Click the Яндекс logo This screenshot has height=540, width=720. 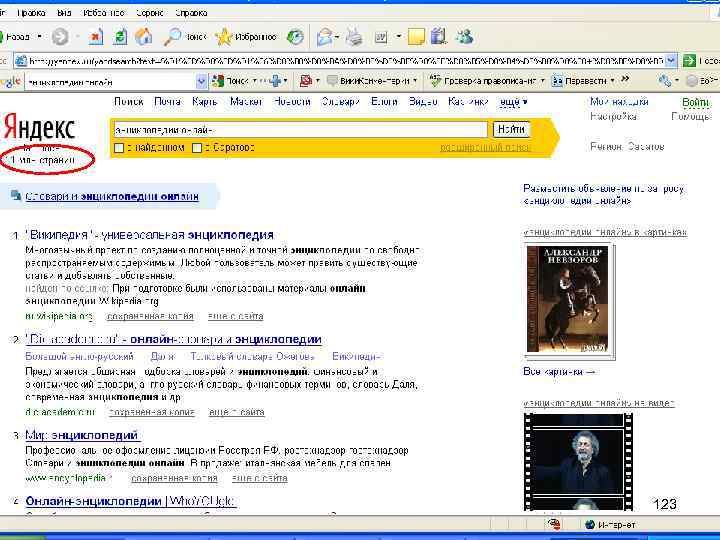pos(39,127)
